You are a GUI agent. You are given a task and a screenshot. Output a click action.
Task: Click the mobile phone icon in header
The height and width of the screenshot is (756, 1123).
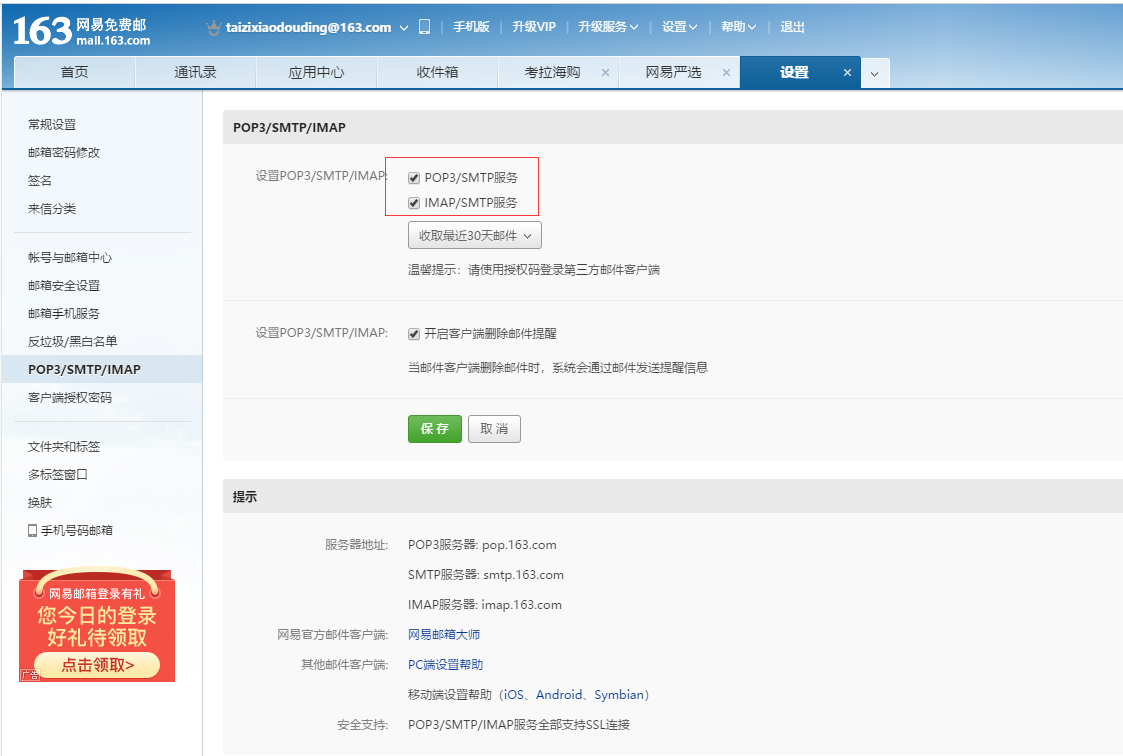point(424,26)
